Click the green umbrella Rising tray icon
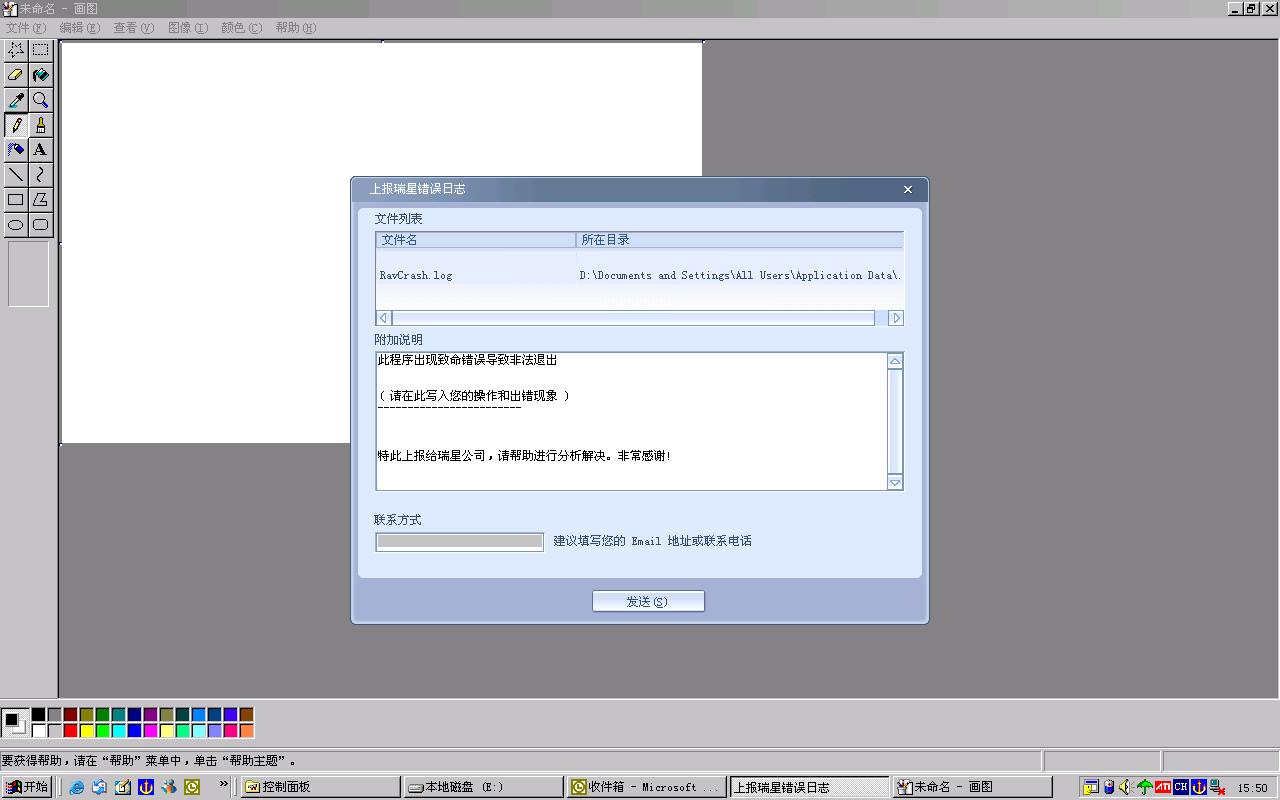Viewport: 1280px width, 800px height. click(1145, 787)
